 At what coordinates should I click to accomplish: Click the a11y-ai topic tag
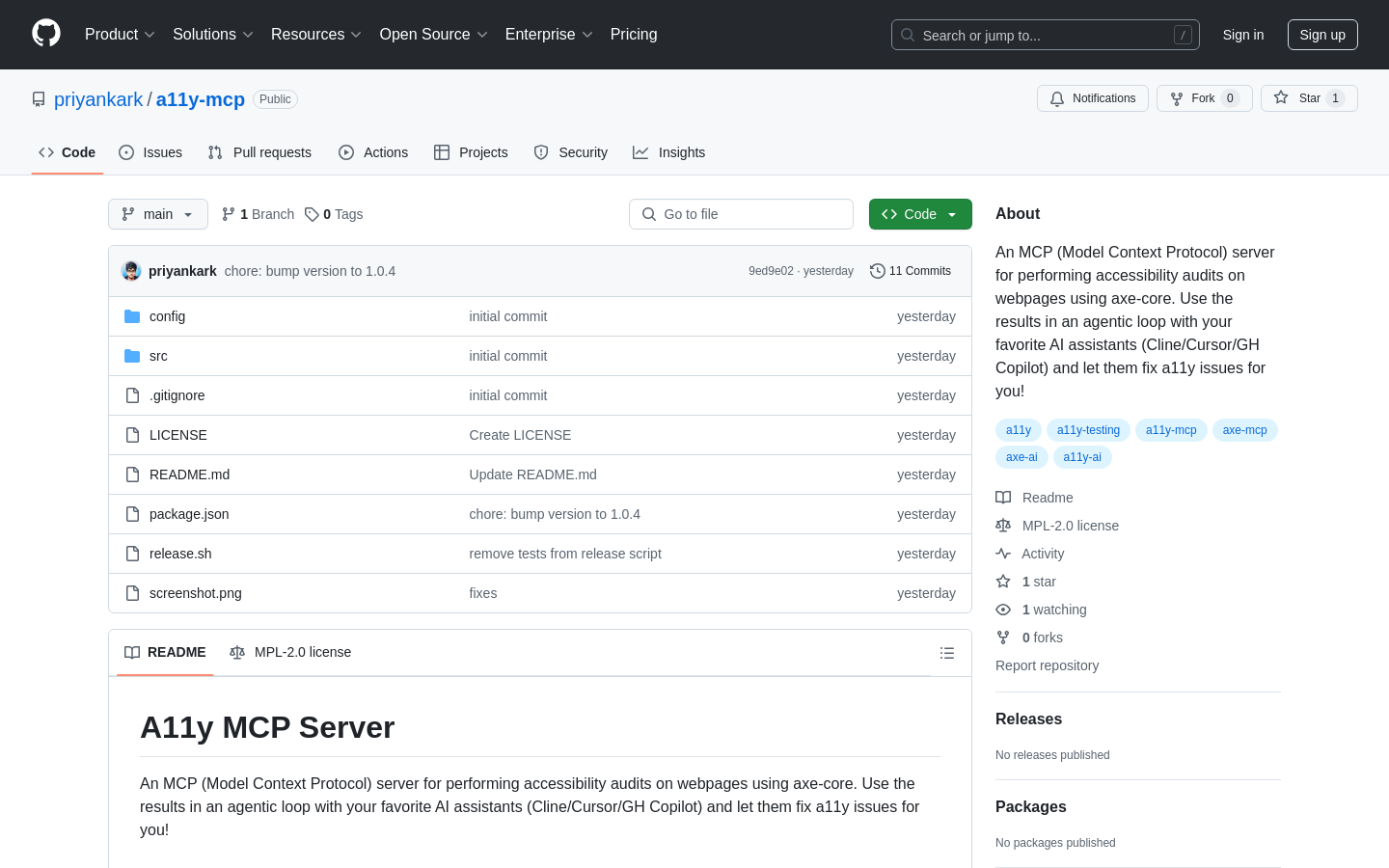(x=1082, y=457)
